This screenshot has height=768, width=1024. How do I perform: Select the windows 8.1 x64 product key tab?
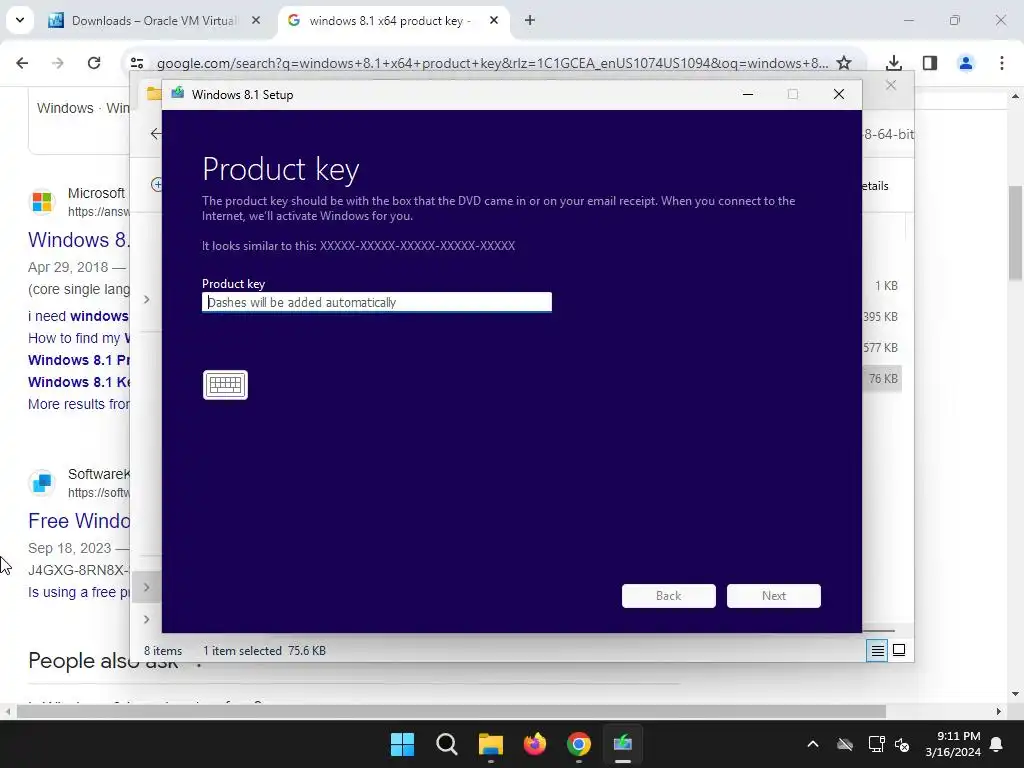pyautogui.click(x=392, y=20)
